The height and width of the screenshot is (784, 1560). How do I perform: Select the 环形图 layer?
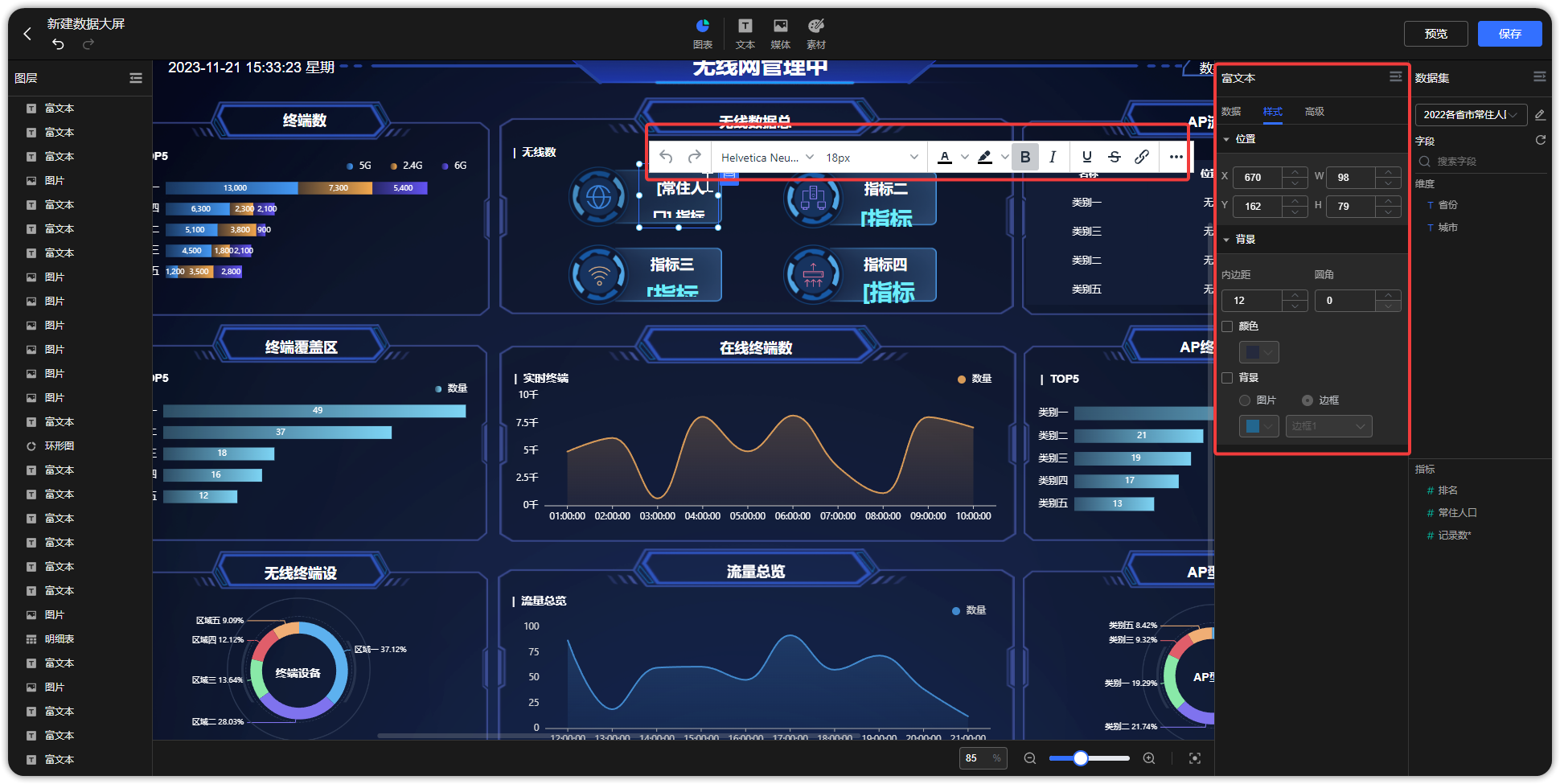pos(60,446)
